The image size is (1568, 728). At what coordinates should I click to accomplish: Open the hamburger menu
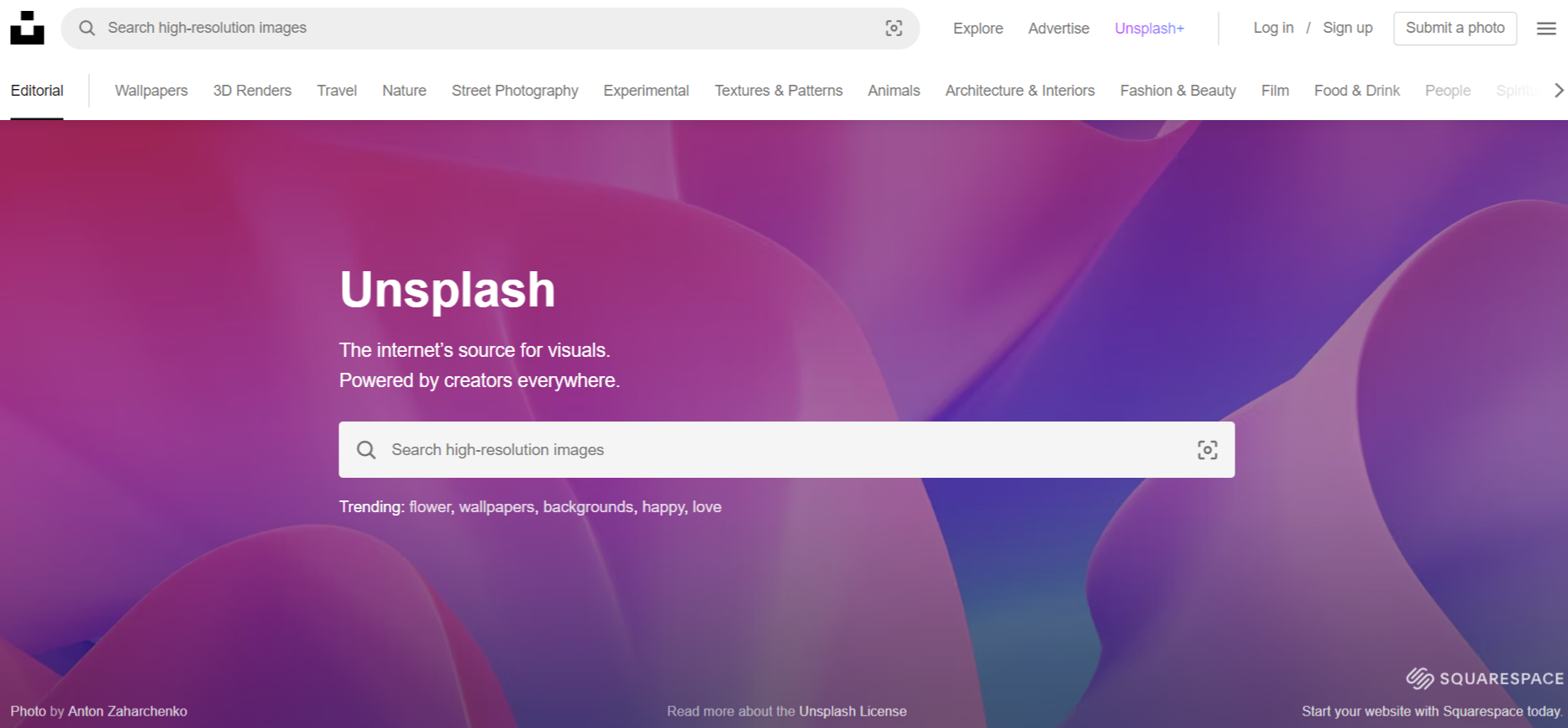[x=1546, y=29]
